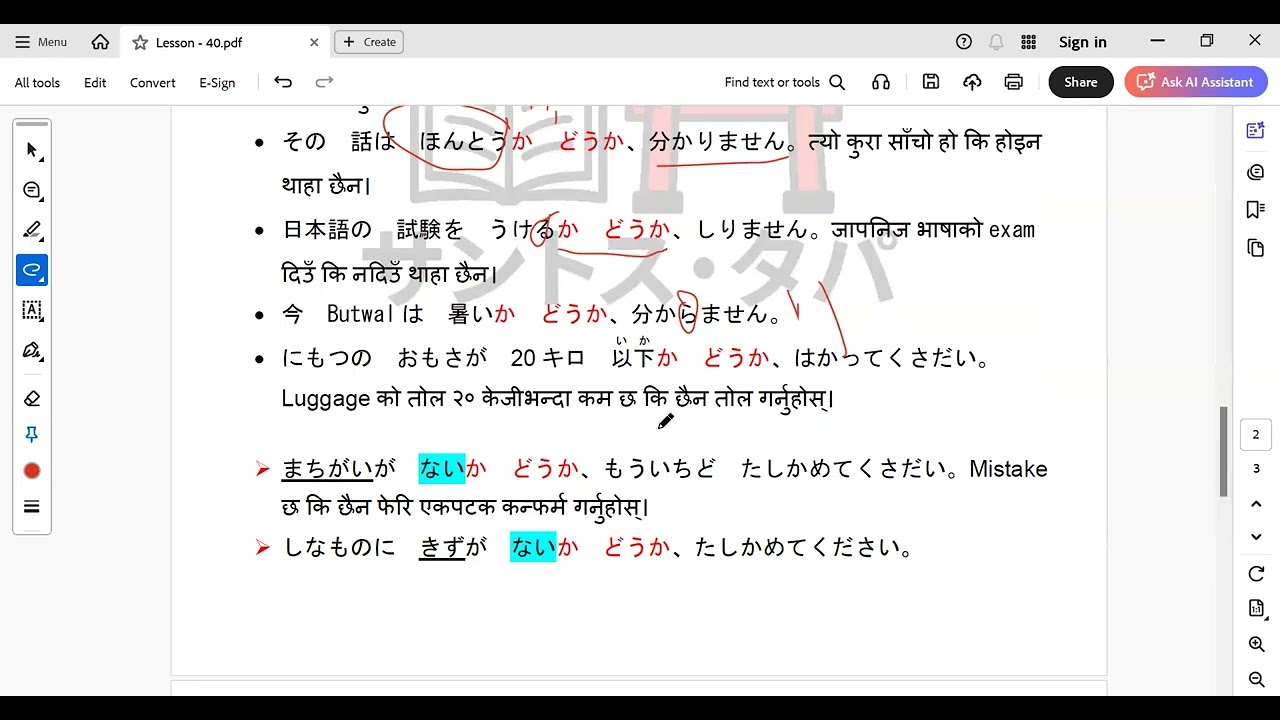Screen dimensions: 1280x720
Task: Click the Redo arrow icon
Action: [324, 82]
